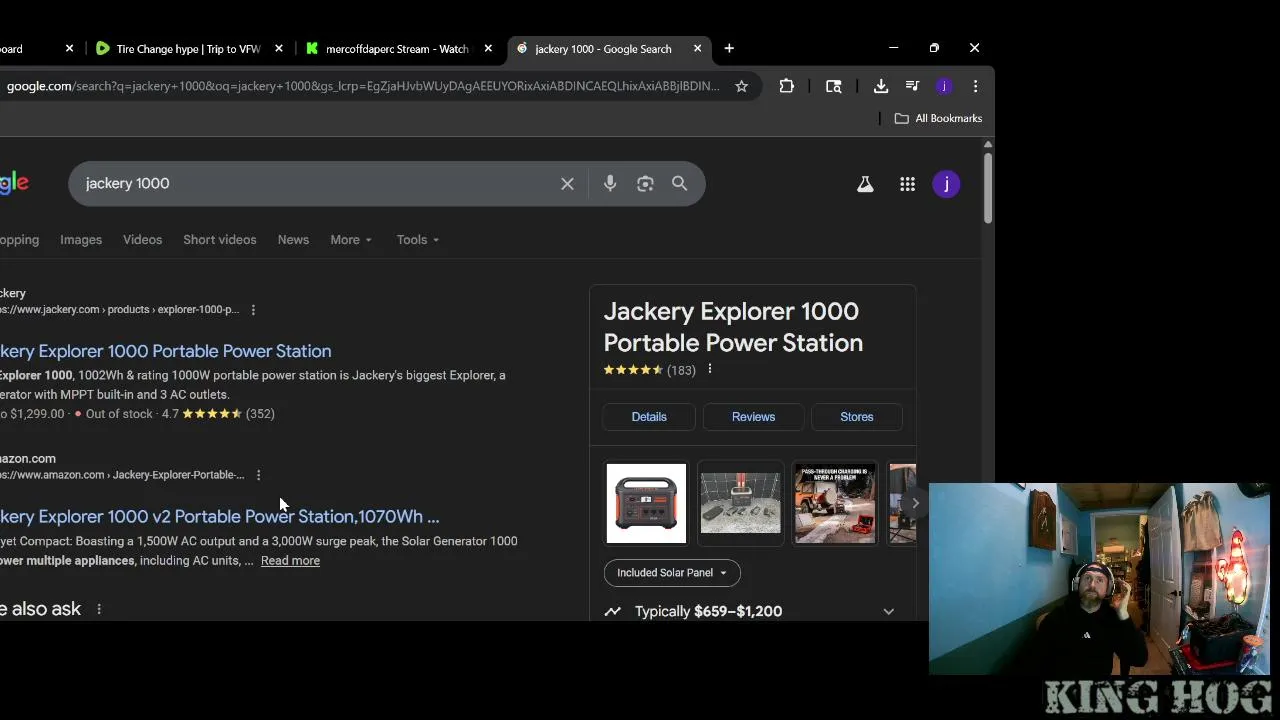This screenshot has width=1280, height=720.
Task: Click the (183) reviews count
Action: (x=681, y=370)
